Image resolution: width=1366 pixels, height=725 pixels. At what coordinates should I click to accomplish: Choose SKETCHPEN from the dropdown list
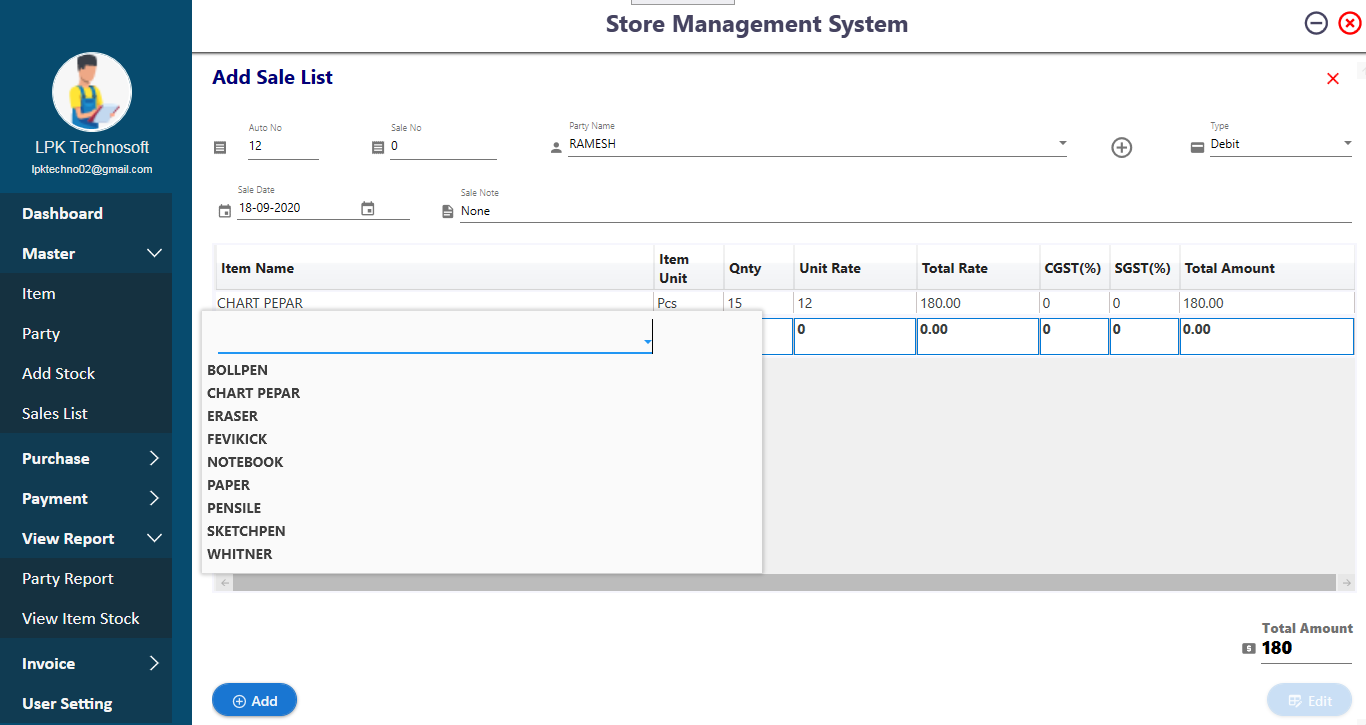tap(246, 531)
